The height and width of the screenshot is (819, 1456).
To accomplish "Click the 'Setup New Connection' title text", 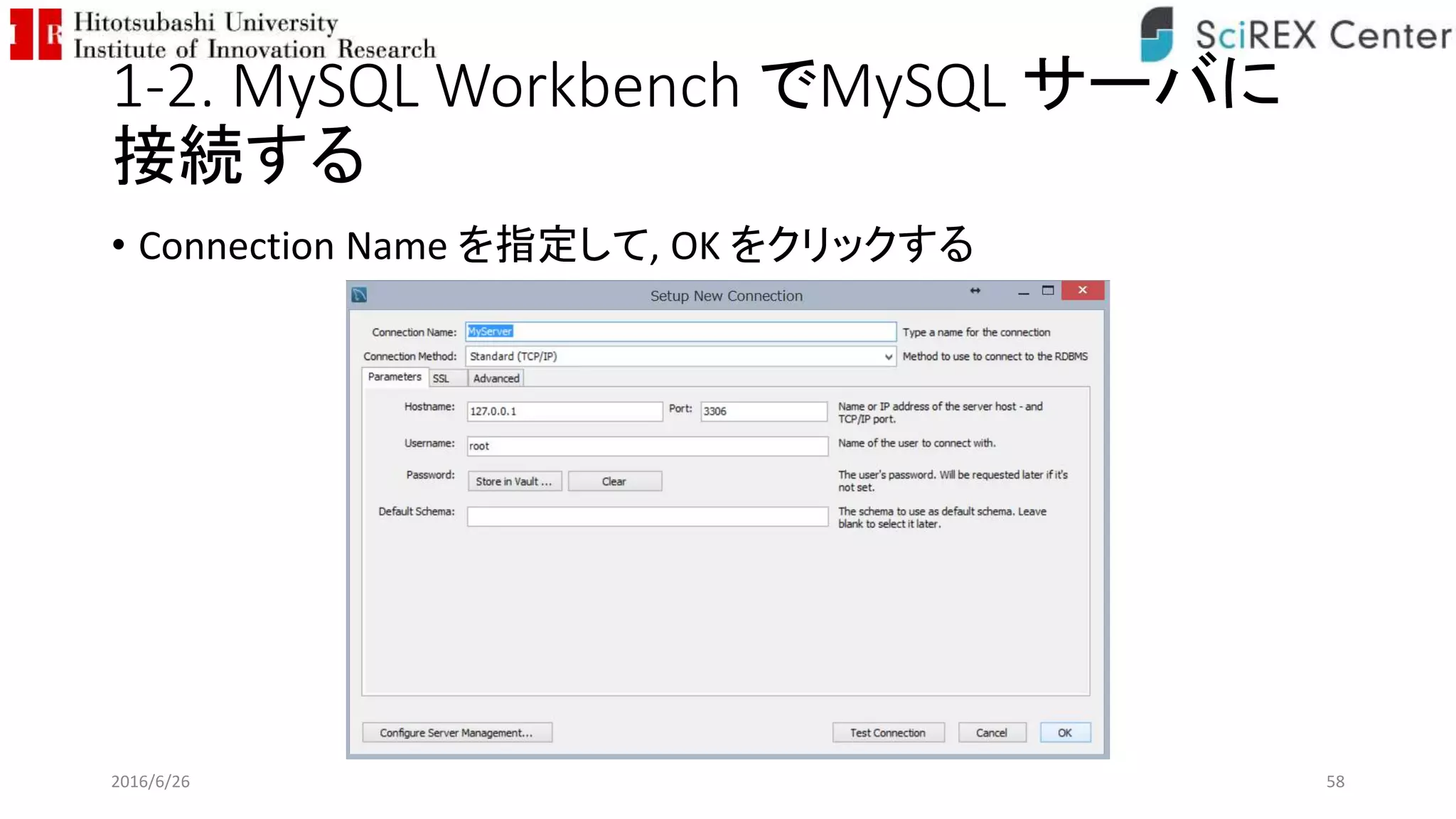I will 726,296.
